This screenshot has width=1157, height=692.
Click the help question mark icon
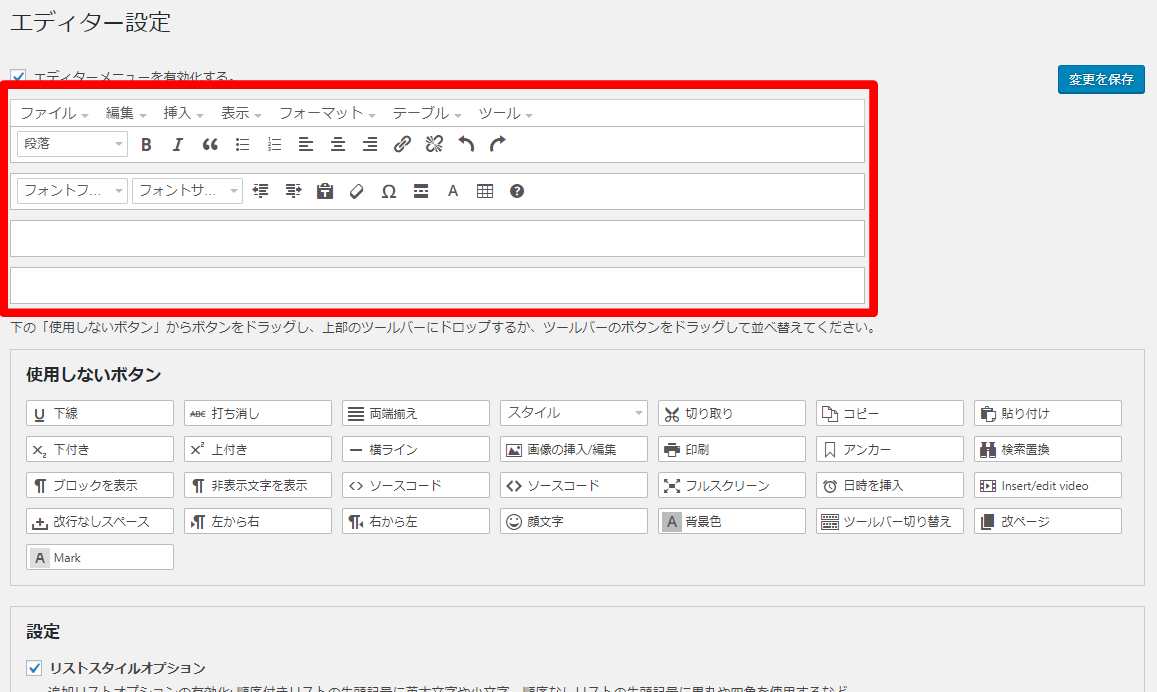(517, 191)
